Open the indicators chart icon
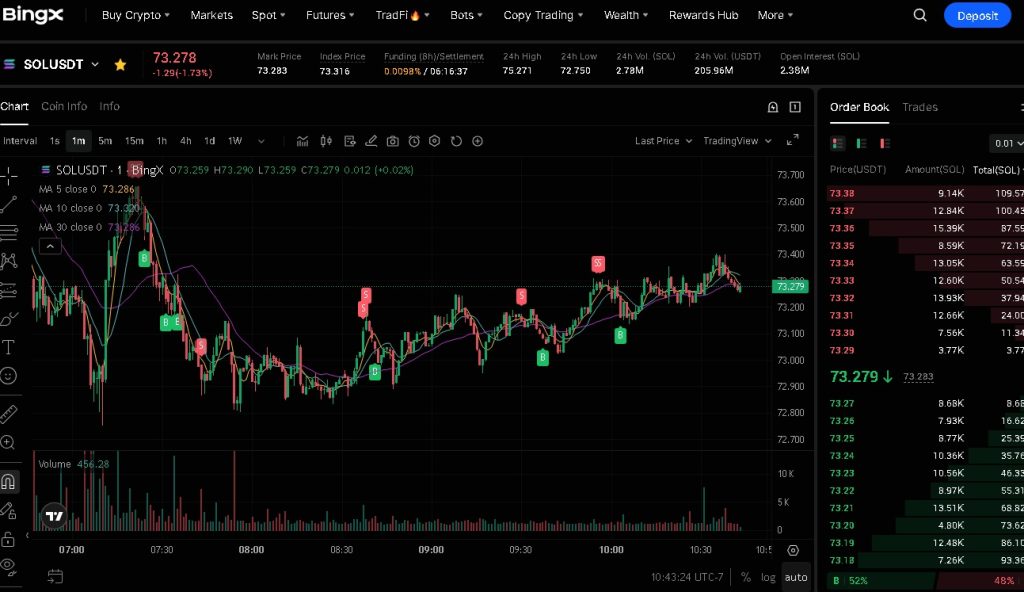 tap(302, 141)
